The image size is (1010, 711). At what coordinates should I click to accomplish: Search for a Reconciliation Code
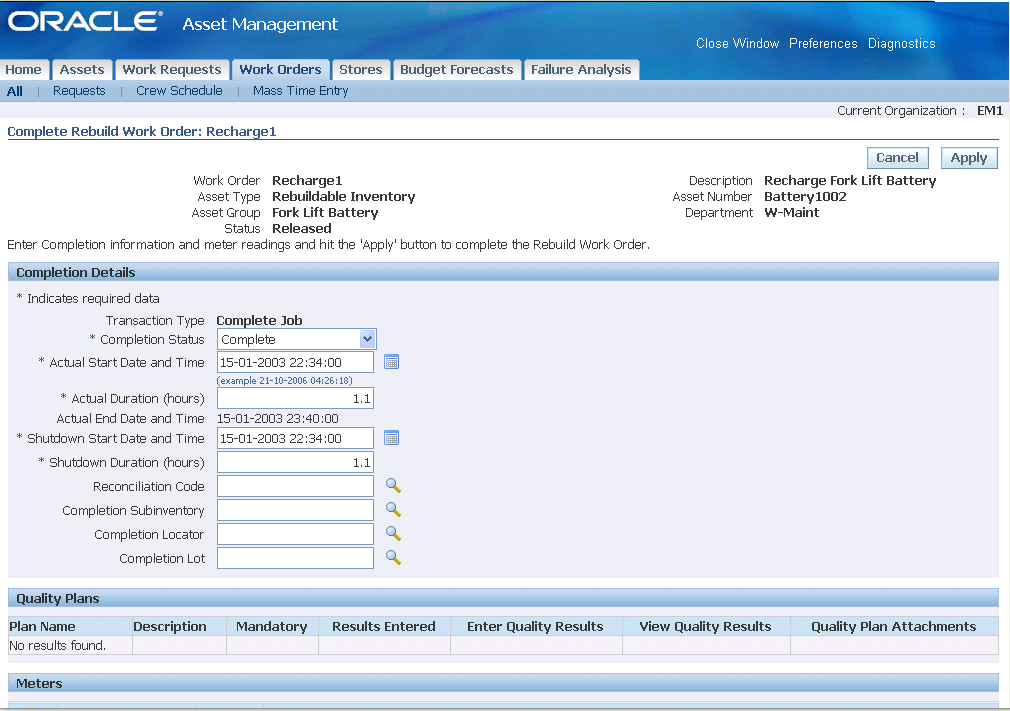coord(393,486)
